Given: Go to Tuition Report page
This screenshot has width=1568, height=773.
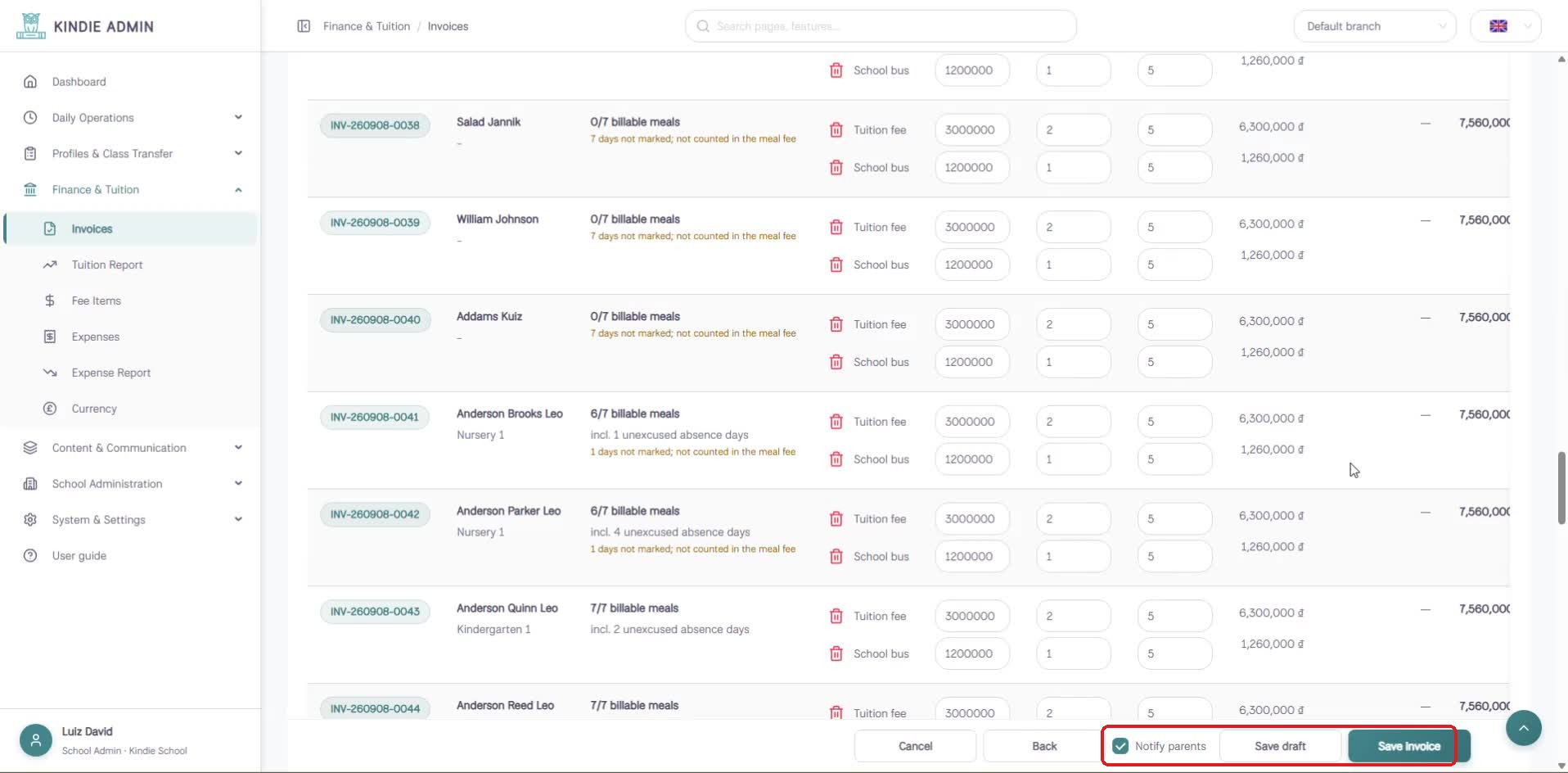Looking at the screenshot, I should 130,264.
